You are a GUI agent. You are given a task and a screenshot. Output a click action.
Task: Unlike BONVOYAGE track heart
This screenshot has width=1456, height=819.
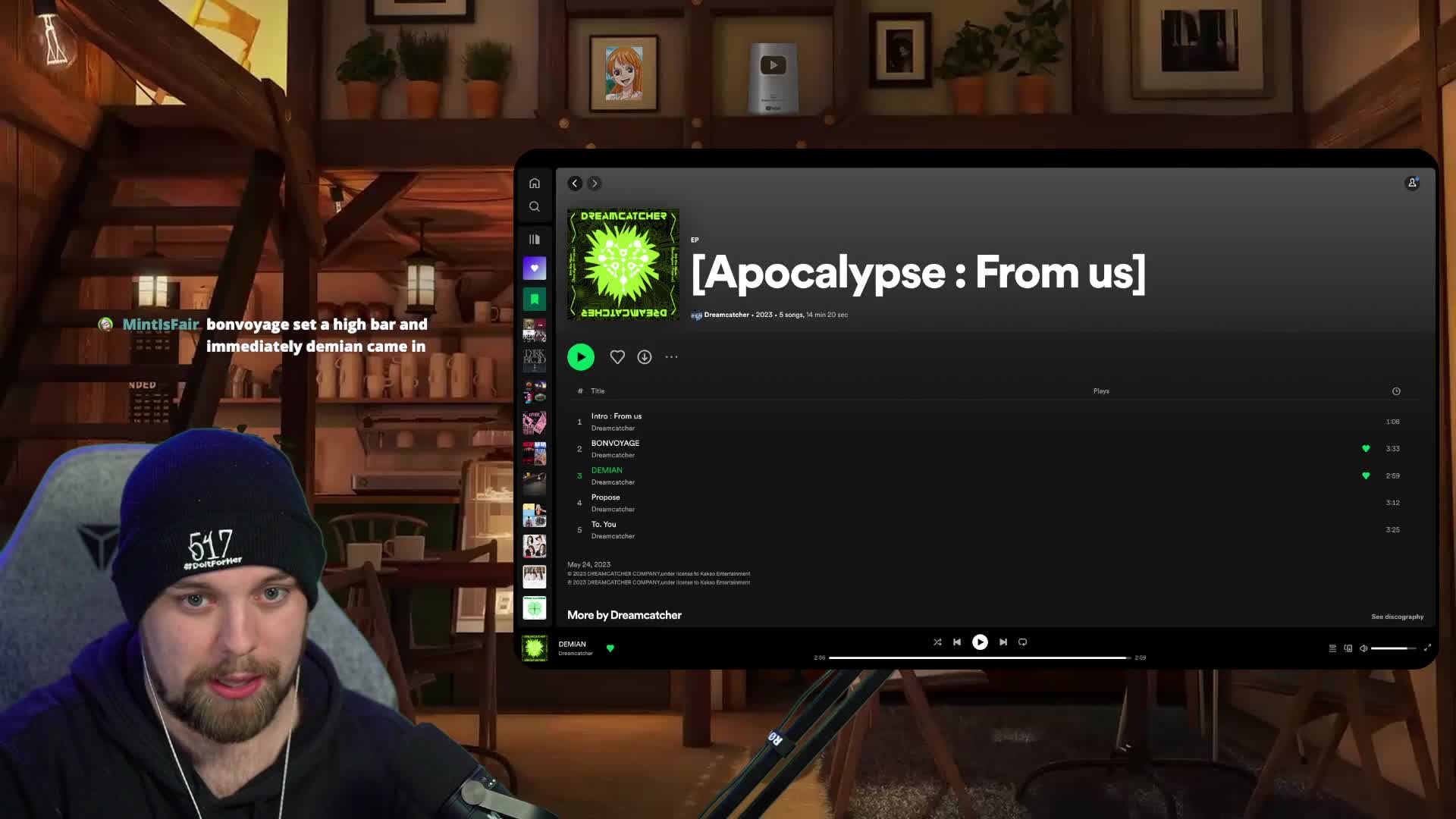1366,449
